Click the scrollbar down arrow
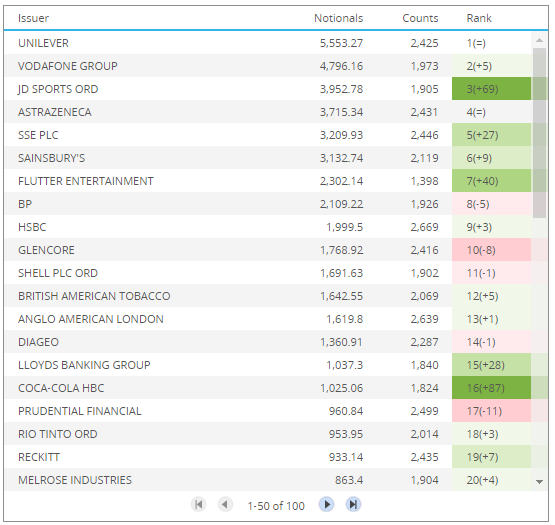 pos(539,481)
